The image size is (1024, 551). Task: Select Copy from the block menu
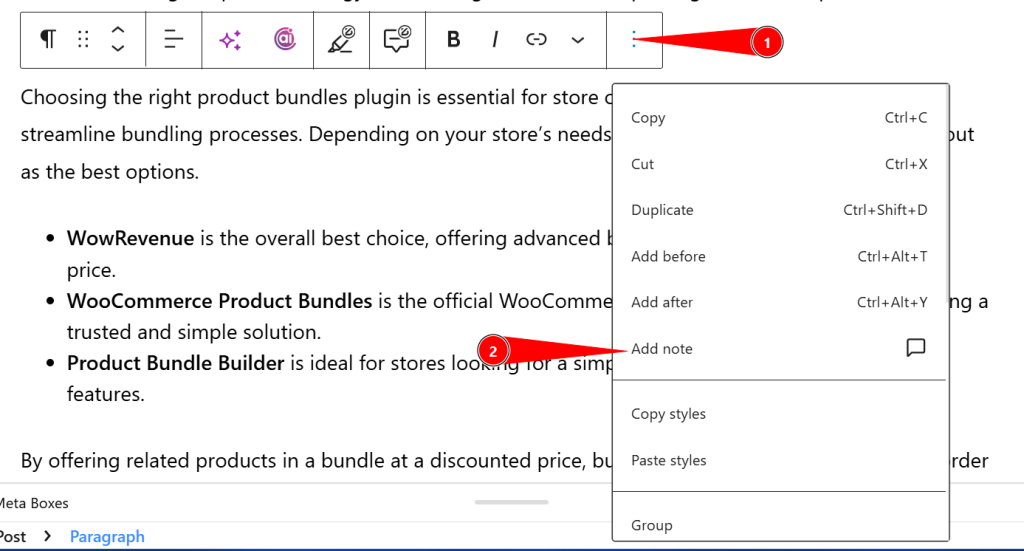(779, 118)
